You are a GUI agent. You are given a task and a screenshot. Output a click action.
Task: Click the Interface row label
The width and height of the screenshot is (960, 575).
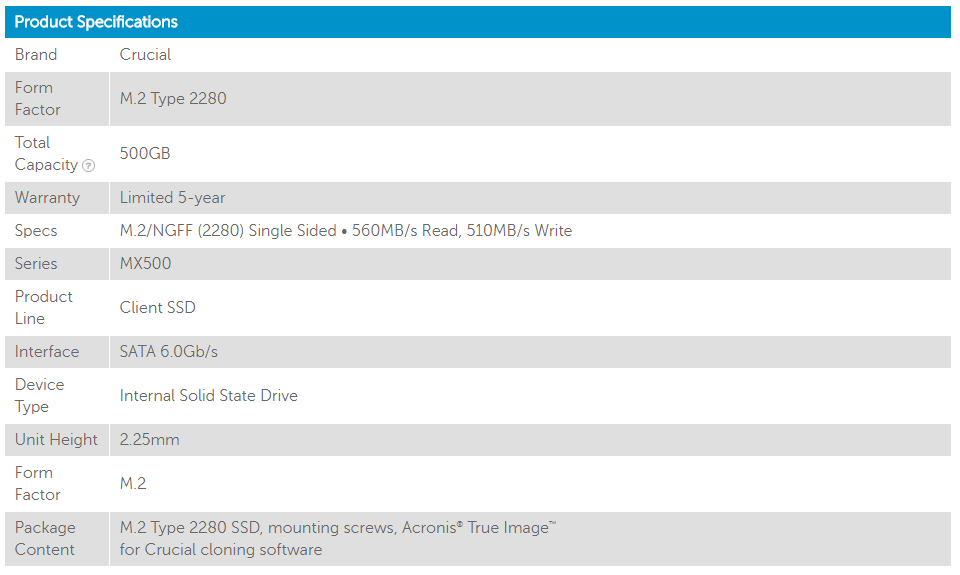(47, 352)
